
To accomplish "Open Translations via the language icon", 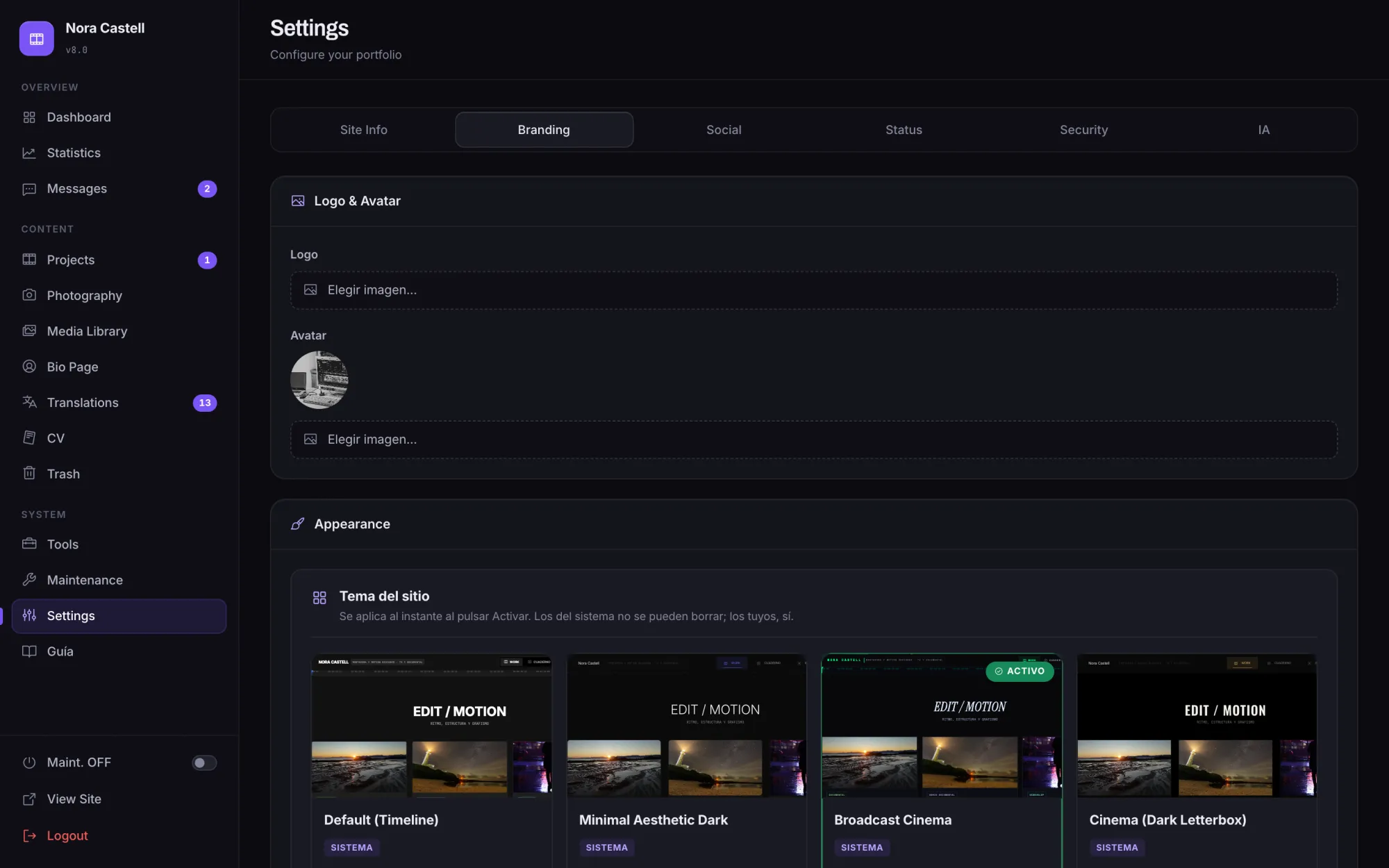I will 29,402.
